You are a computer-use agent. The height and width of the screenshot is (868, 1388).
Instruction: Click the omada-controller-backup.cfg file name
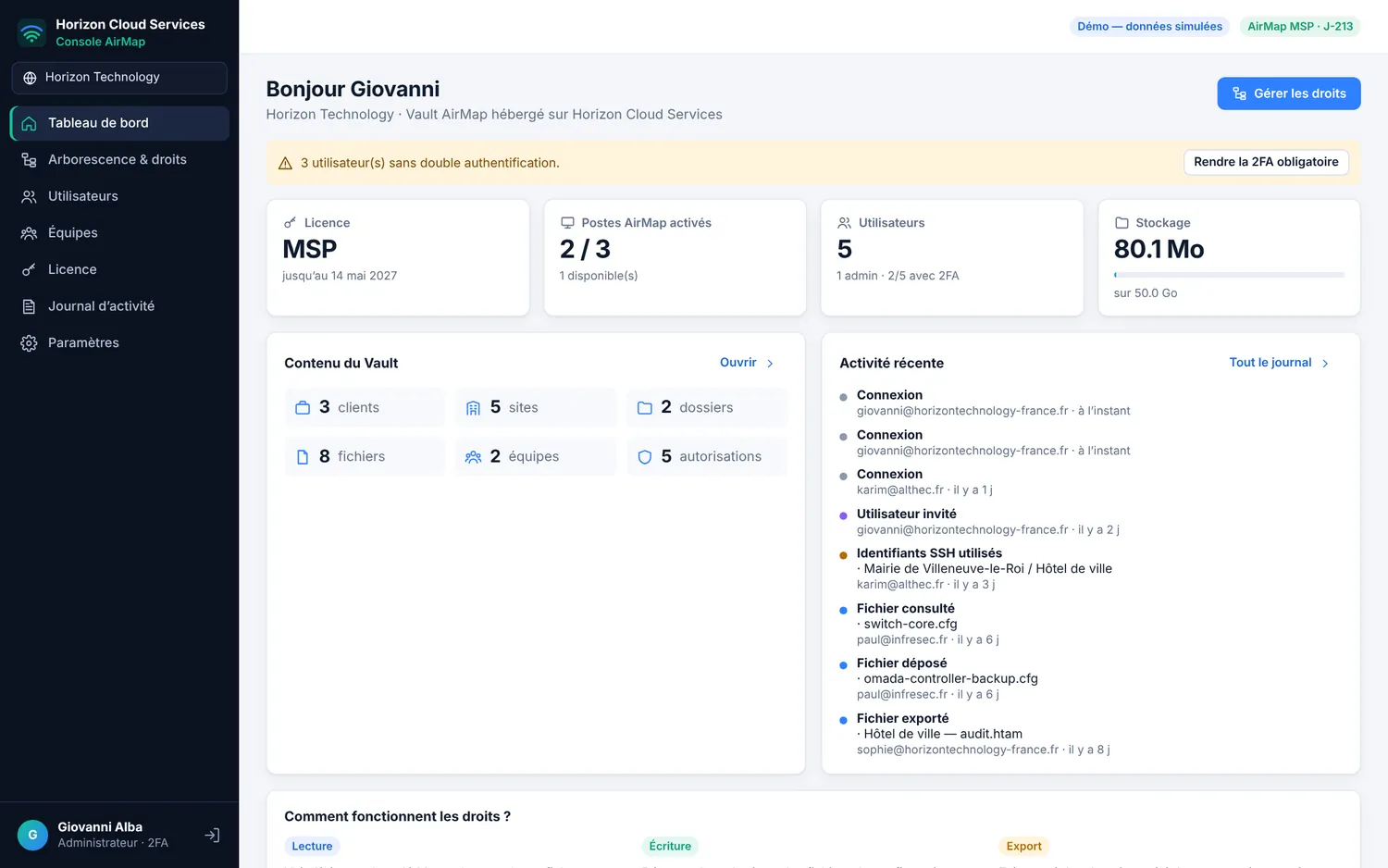click(951, 679)
